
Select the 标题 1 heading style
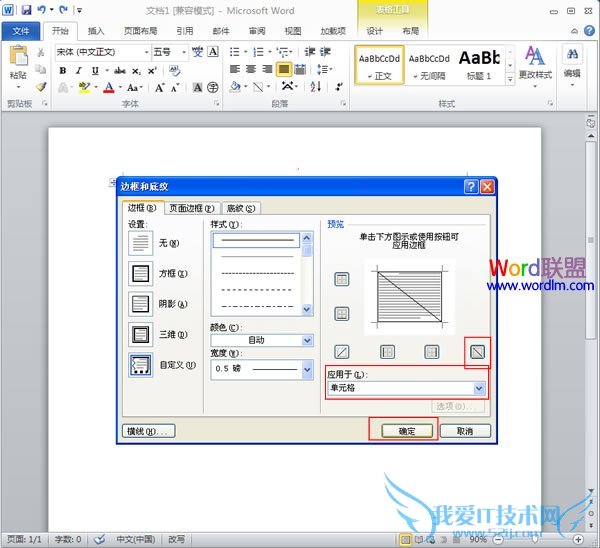click(479, 65)
